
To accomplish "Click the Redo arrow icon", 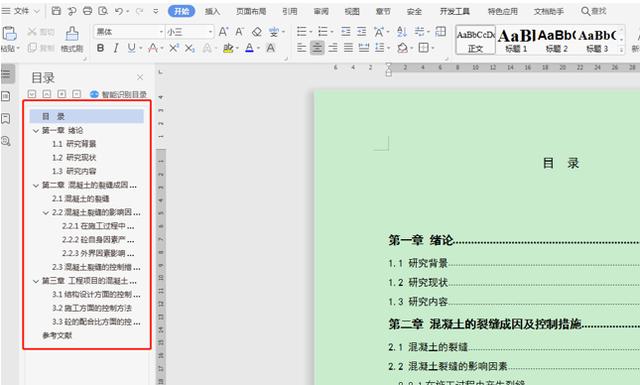I will click(139, 11).
